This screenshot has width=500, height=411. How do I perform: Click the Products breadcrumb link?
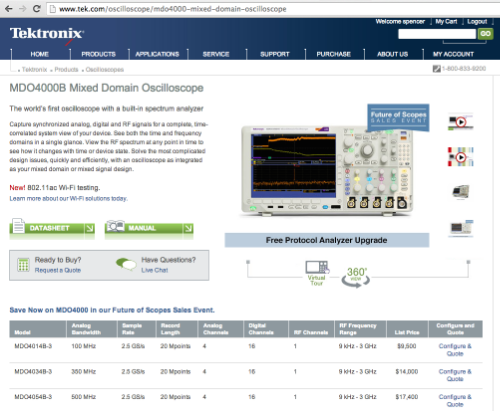(66, 70)
